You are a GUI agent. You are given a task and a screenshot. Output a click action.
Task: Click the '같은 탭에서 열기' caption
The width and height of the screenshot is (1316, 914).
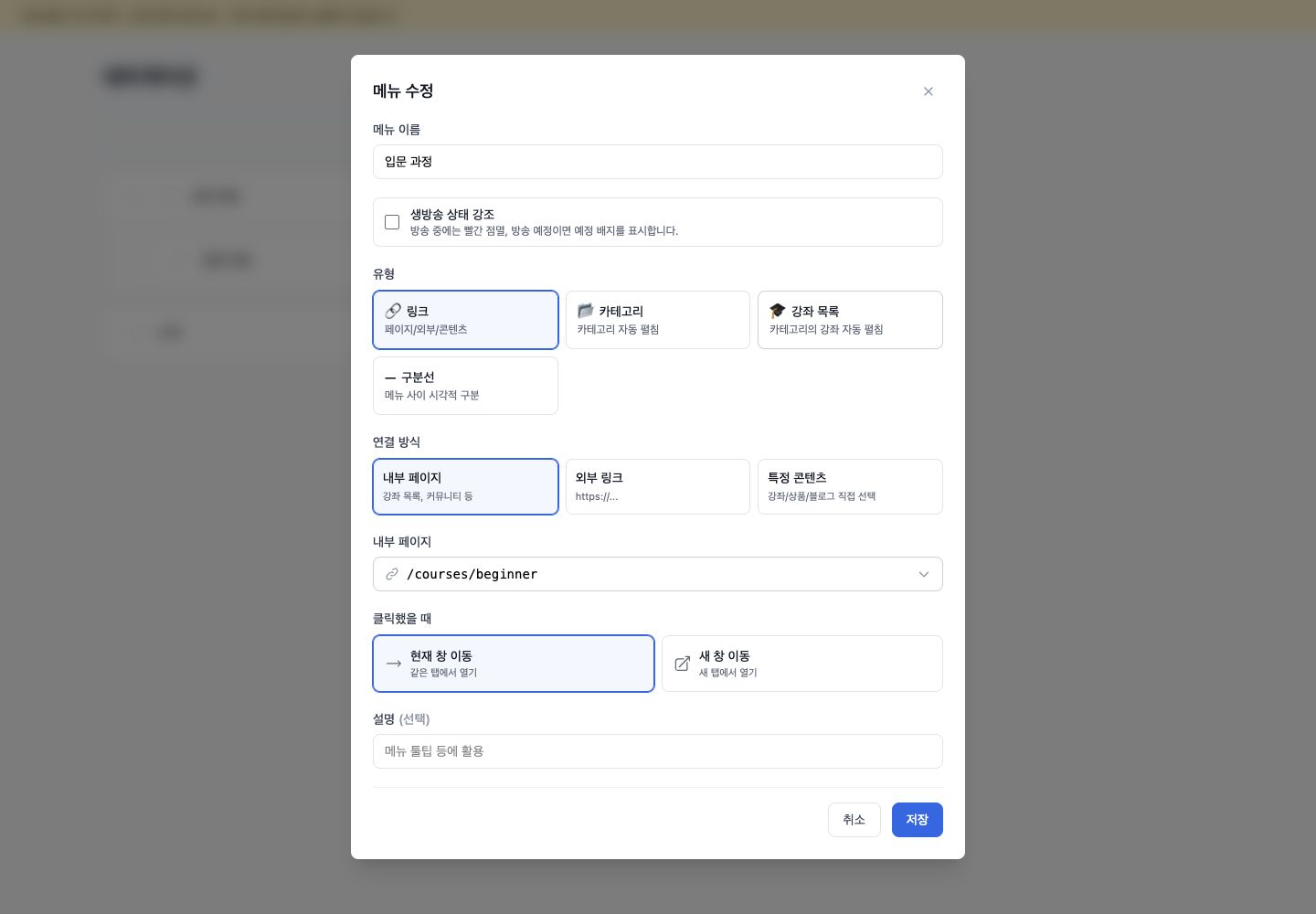pyautogui.click(x=443, y=673)
